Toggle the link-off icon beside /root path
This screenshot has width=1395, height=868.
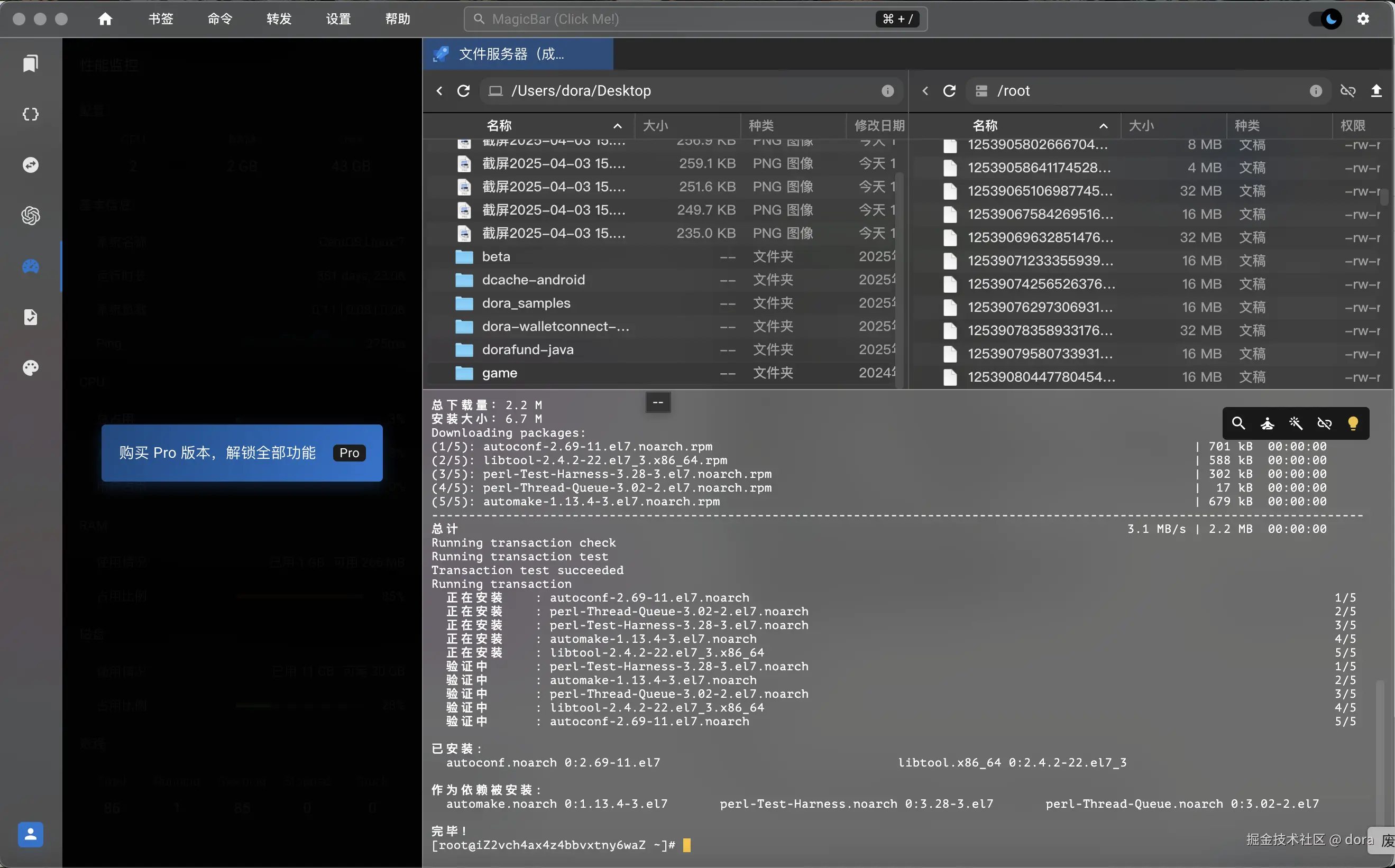click(x=1347, y=91)
